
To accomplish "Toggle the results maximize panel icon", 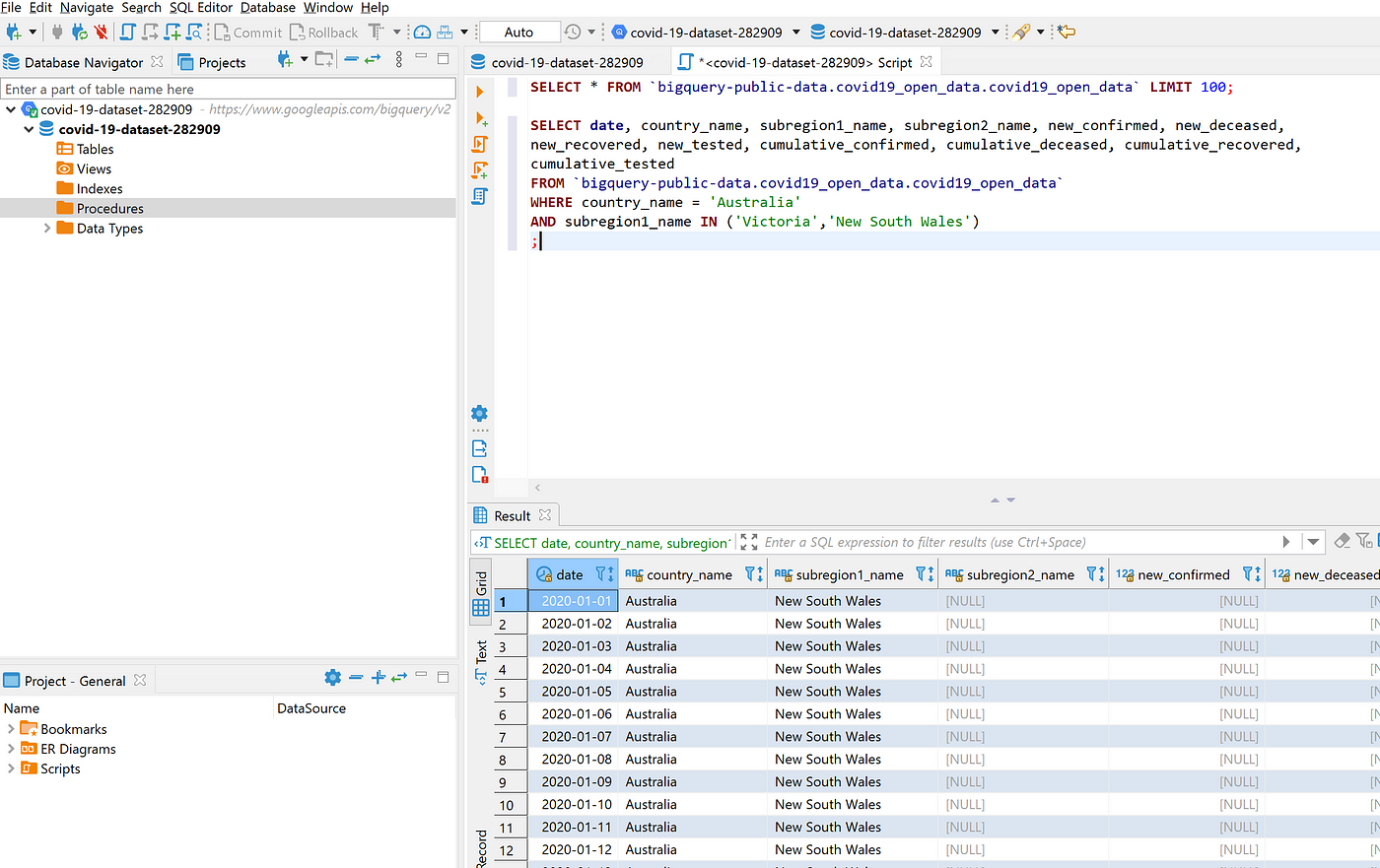I will coord(748,542).
